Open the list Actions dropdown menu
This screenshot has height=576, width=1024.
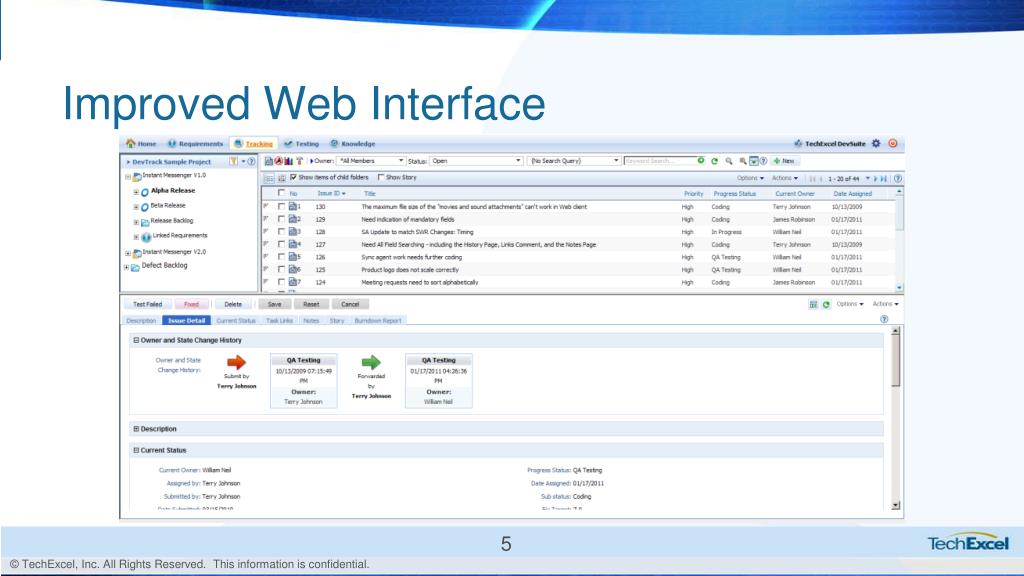[x=785, y=178]
